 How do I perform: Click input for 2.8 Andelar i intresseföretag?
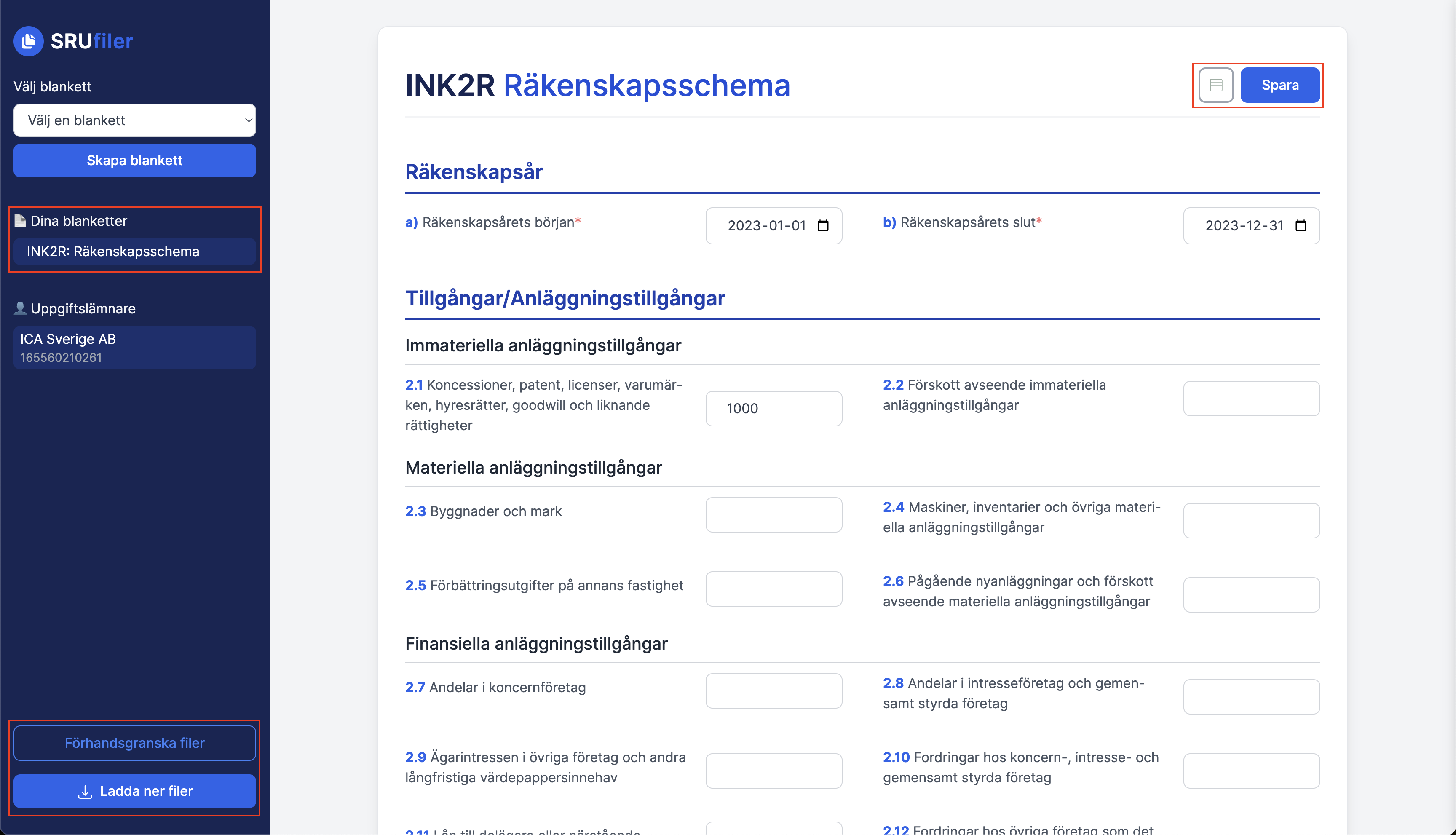(1251, 697)
